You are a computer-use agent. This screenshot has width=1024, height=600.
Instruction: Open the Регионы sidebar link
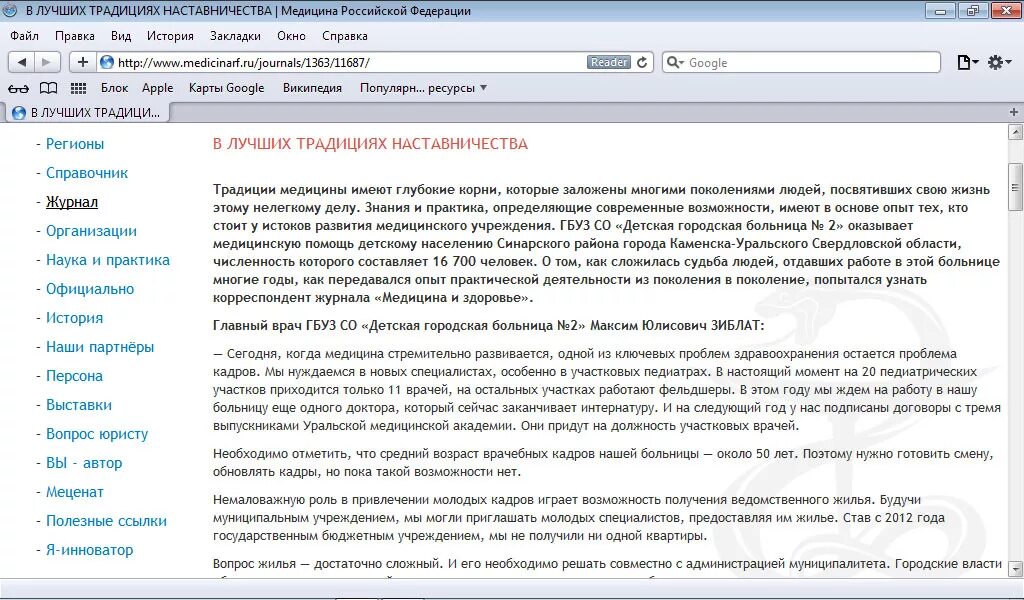click(74, 144)
